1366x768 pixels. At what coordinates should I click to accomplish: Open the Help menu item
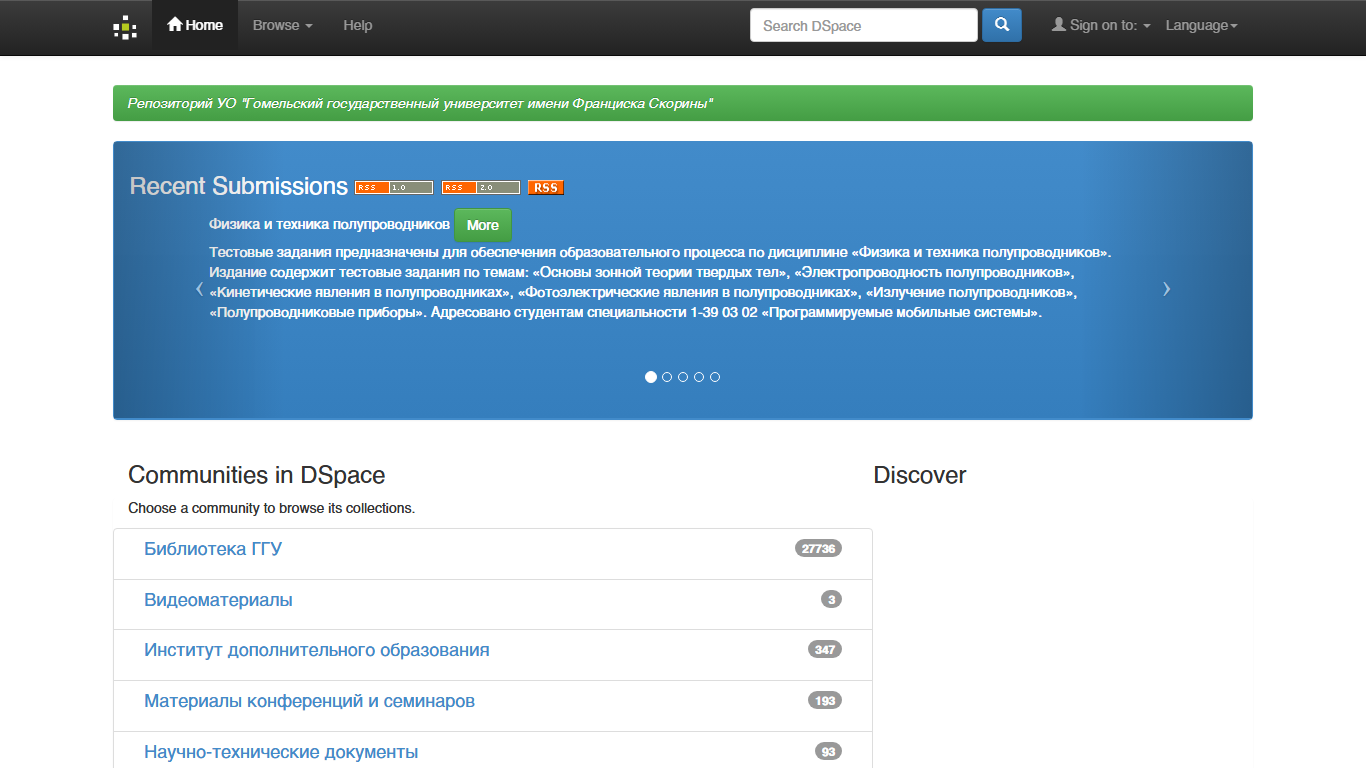(357, 25)
